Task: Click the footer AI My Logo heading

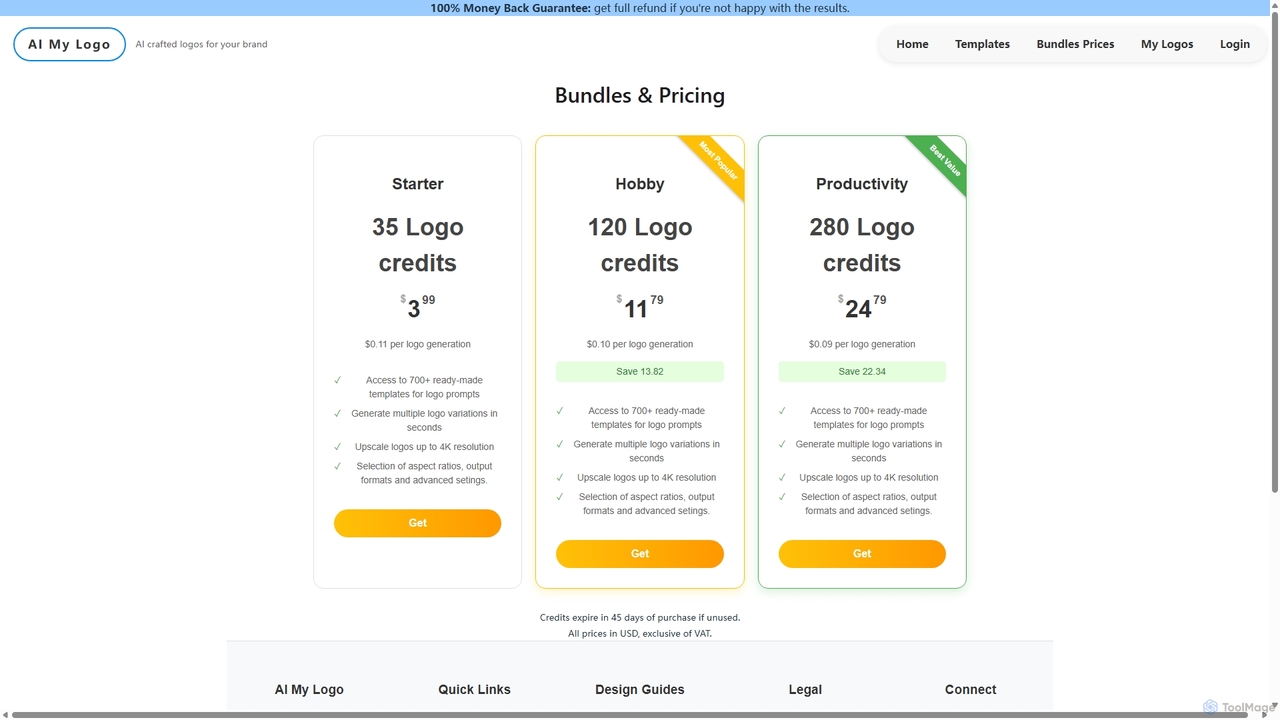Action: tap(309, 690)
